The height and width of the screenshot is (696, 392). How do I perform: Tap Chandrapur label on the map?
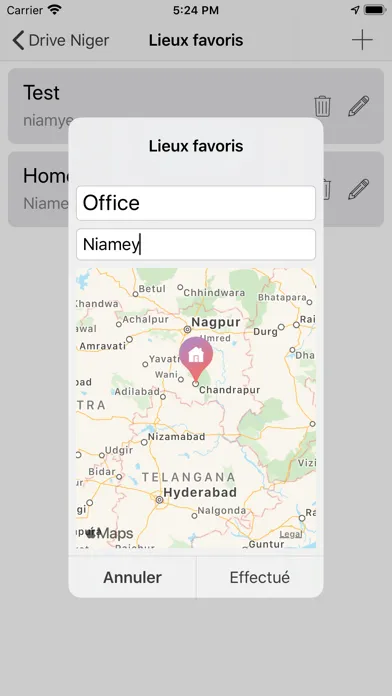(230, 390)
